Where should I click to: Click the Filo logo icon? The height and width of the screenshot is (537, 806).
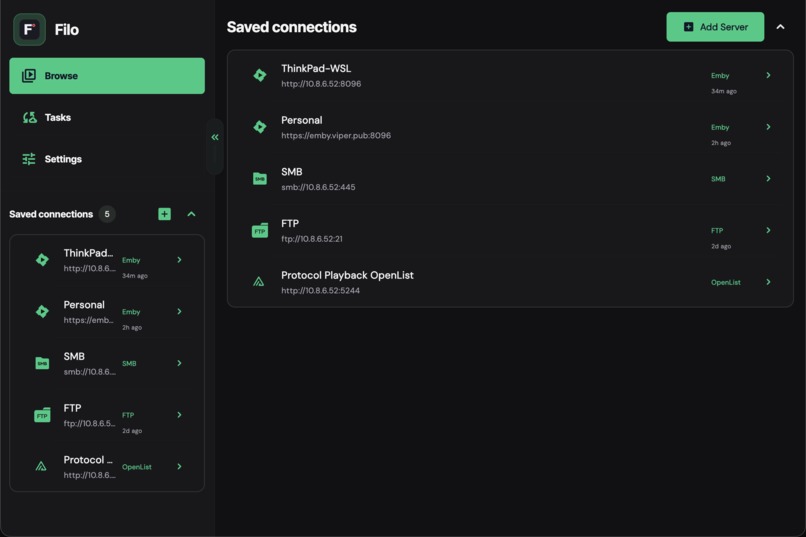(29, 29)
